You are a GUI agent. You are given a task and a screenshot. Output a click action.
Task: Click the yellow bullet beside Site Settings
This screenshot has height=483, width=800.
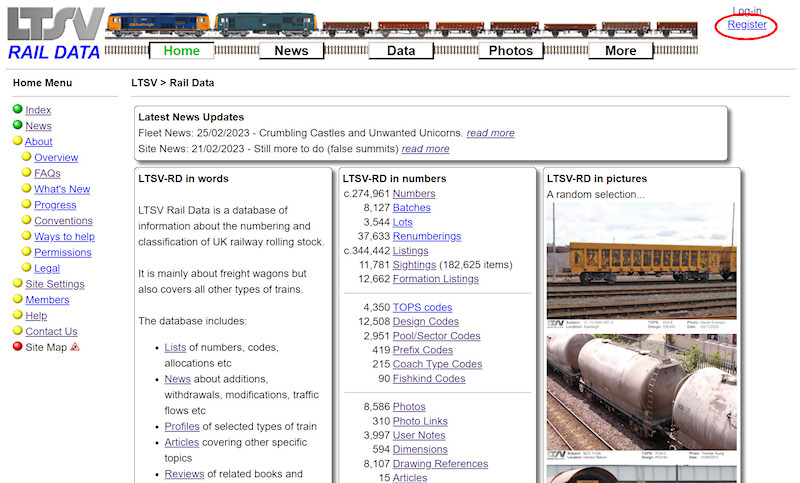[x=18, y=284]
